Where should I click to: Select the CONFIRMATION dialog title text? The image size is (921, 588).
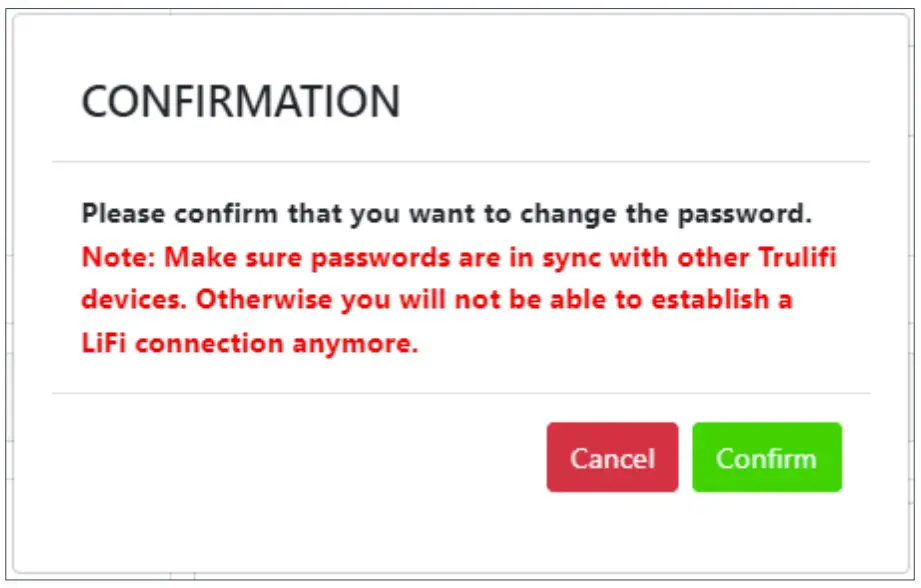coord(243,100)
